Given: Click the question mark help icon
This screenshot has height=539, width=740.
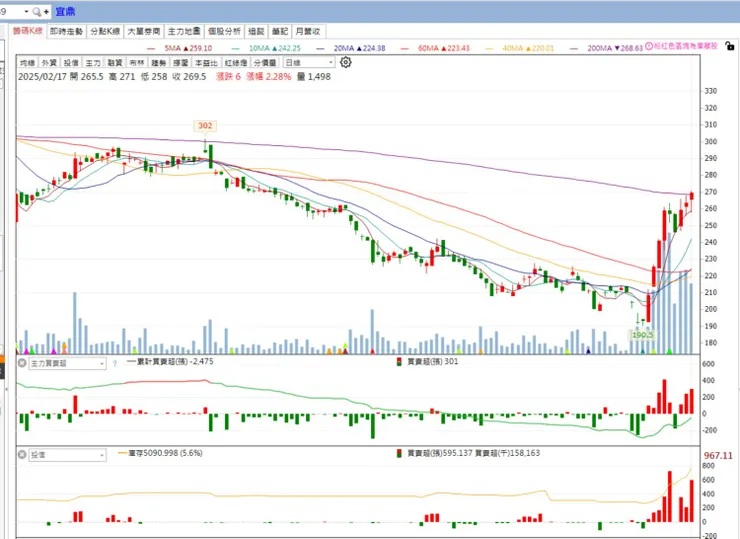Looking at the screenshot, I should tap(115, 363).
